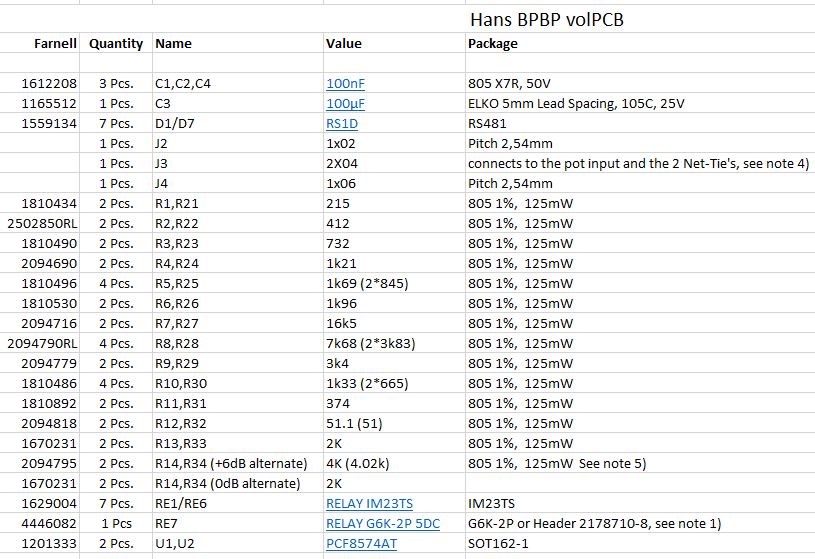This screenshot has width=815, height=559.
Task: Select the cell with Farnell number 1612208
Action: point(40,83)
